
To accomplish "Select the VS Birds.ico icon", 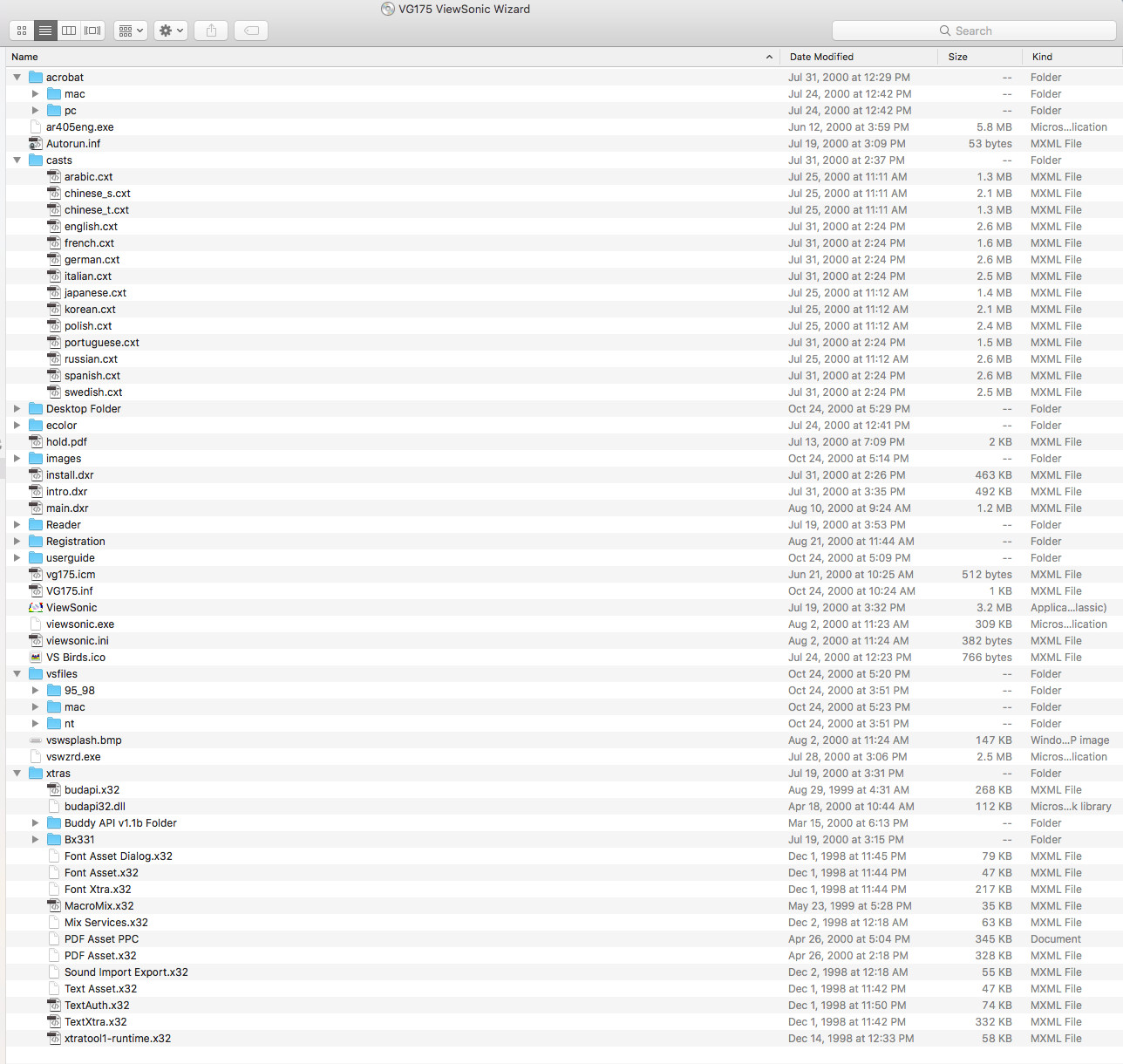I will pyautogui.click(x=36, y=658).
